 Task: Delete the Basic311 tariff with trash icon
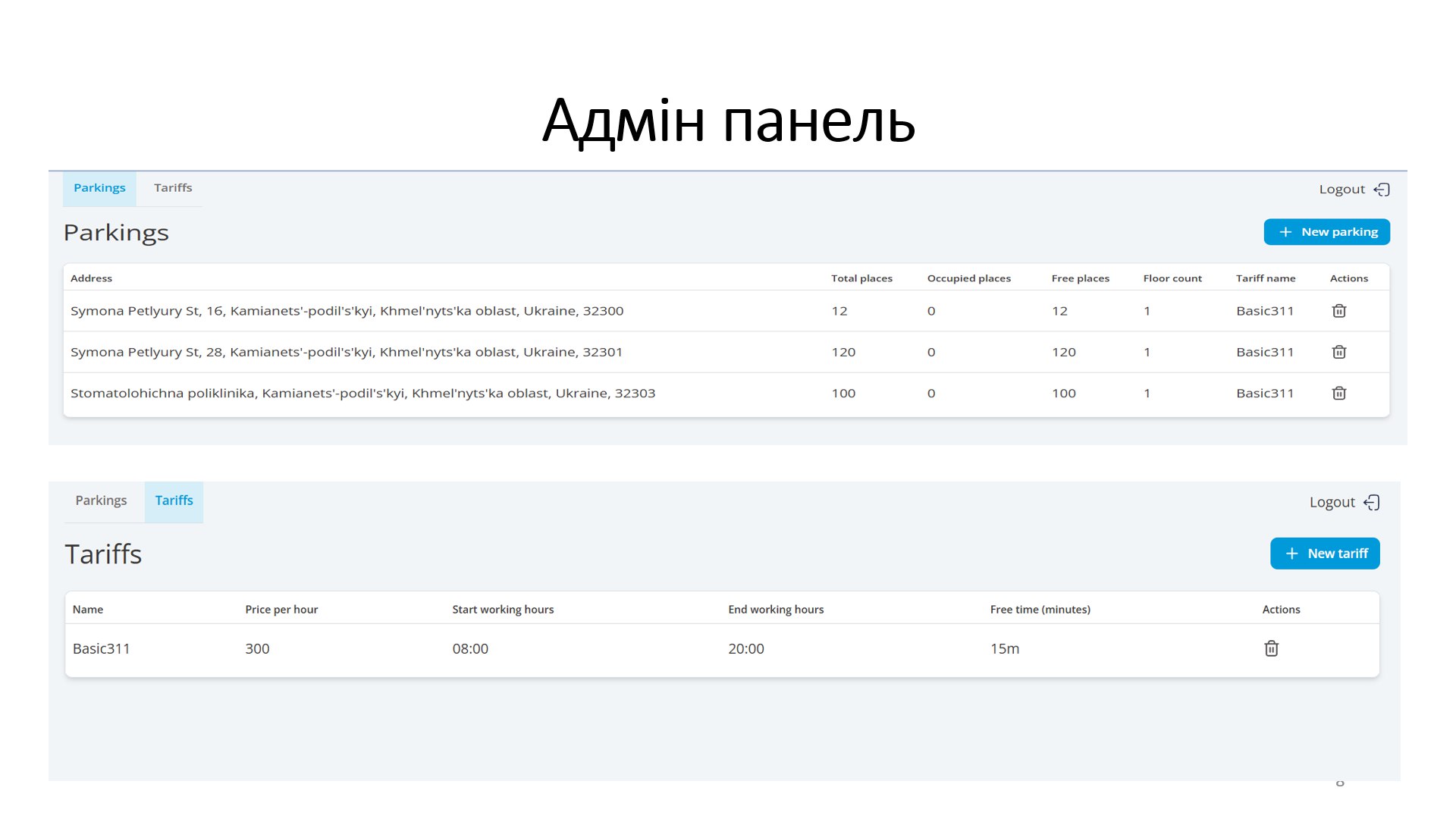[1272, 648]
